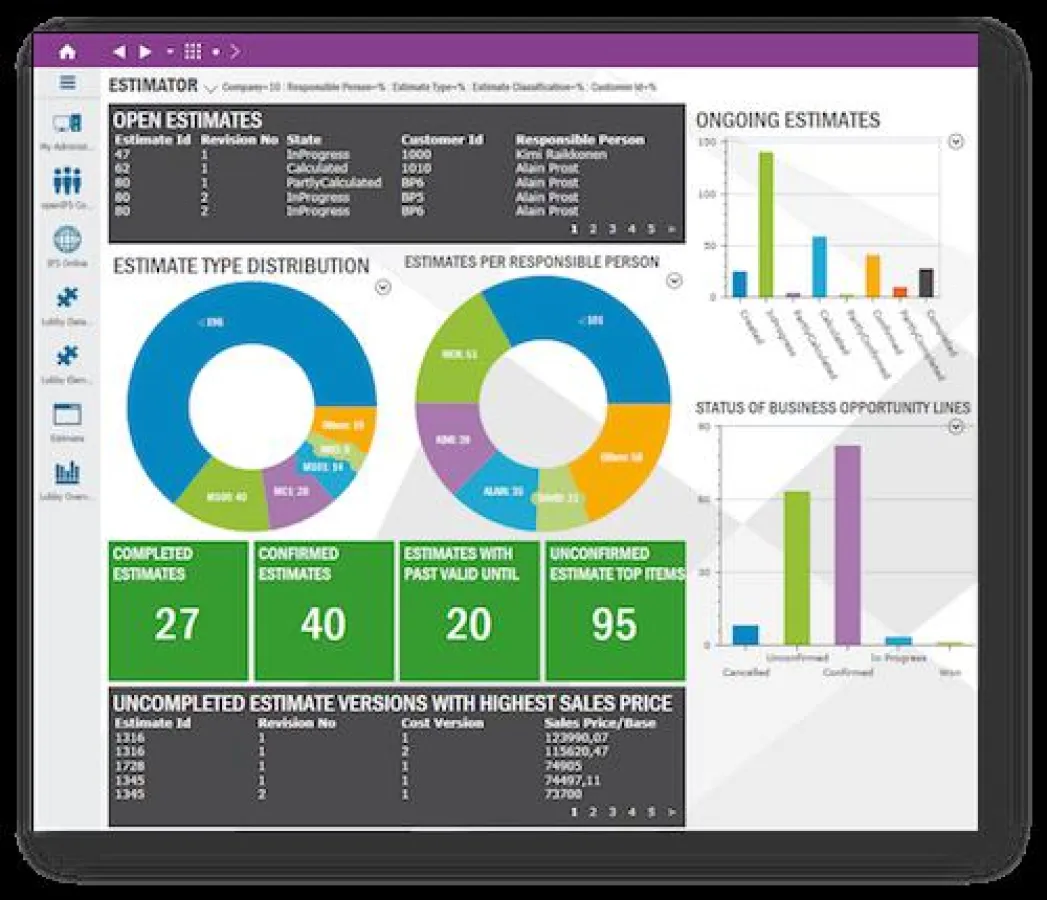The width and height of the screenshot is (1047, 900).
Task: Open the Confirmed Estimates tile
Action: (323, 611)
